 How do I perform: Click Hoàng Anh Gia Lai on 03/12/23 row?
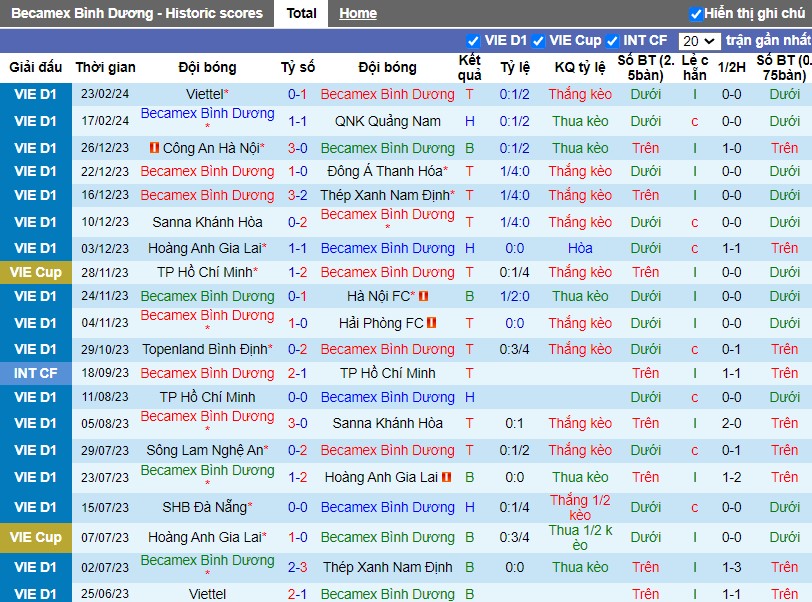tap(205, 249)
